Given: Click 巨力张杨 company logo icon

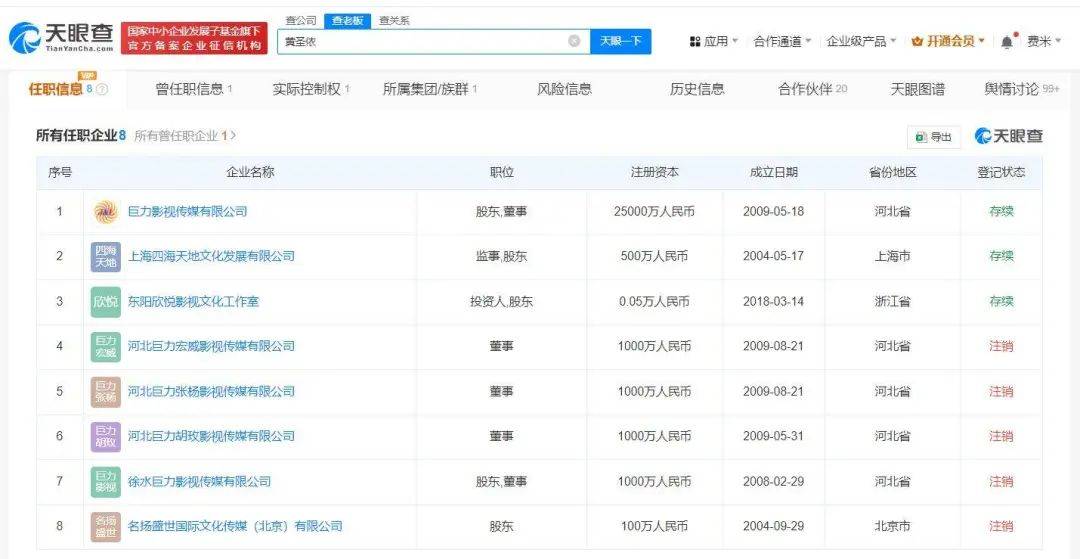Looking at the screenshot, I should 106,392.
